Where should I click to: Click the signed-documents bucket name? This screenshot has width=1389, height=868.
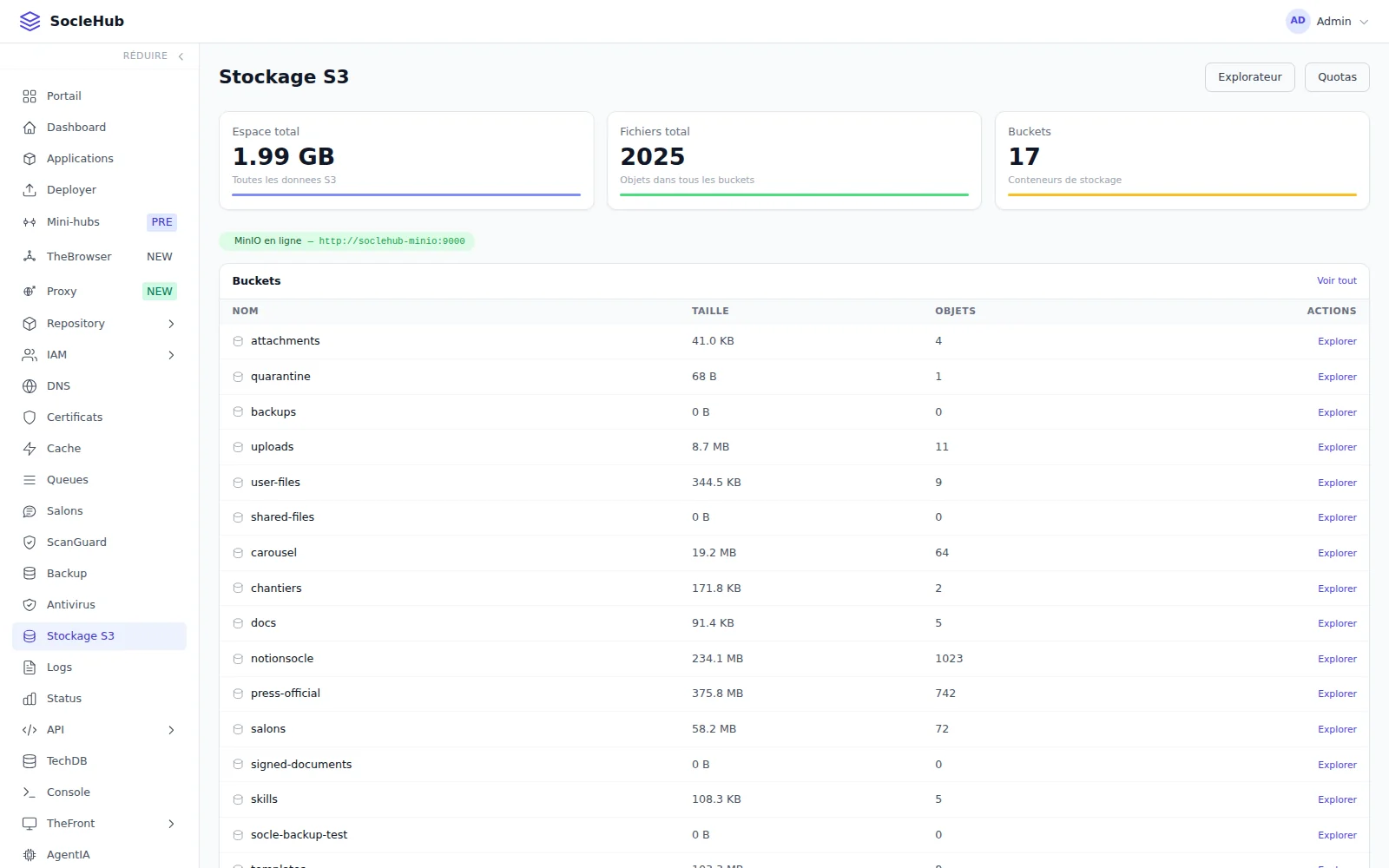[301, 765]
